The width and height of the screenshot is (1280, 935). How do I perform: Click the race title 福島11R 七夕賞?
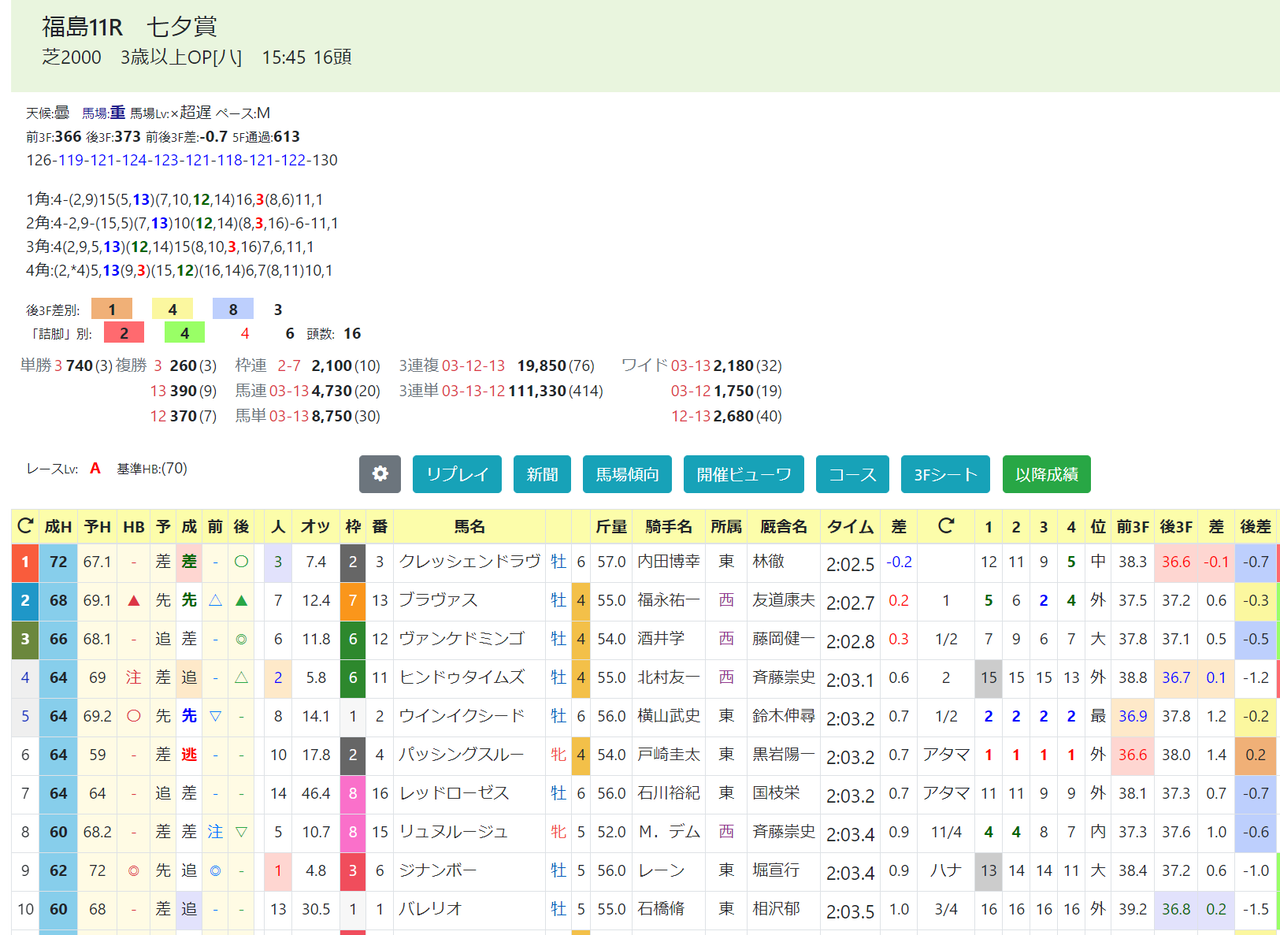click(129, 27)
